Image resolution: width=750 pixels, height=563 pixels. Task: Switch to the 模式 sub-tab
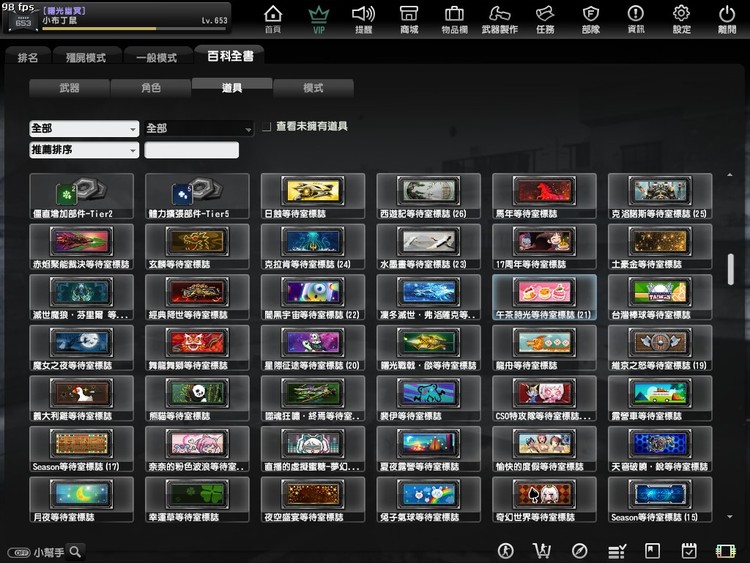click(x=313, y=88)
